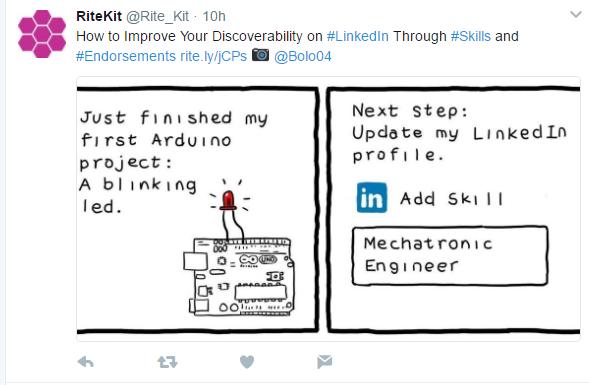Click the reply arrow icon
The width and height of the screenshot is (589, 385).
tap(86, 362)
